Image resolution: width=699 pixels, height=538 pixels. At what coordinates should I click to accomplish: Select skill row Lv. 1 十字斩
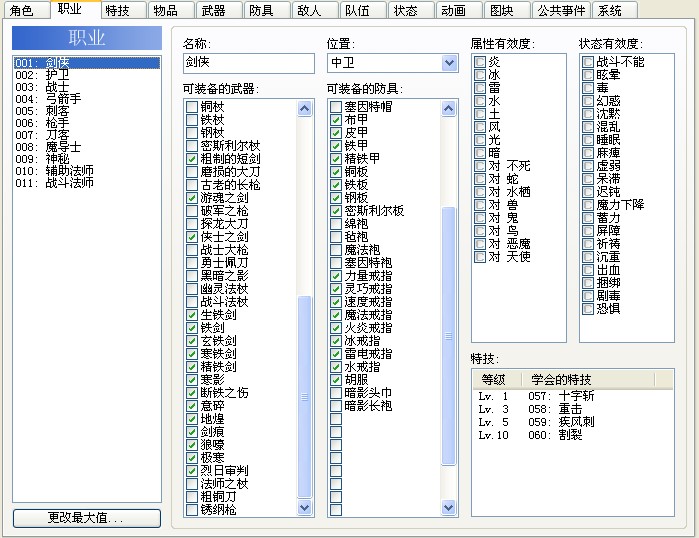coord(572,396)
